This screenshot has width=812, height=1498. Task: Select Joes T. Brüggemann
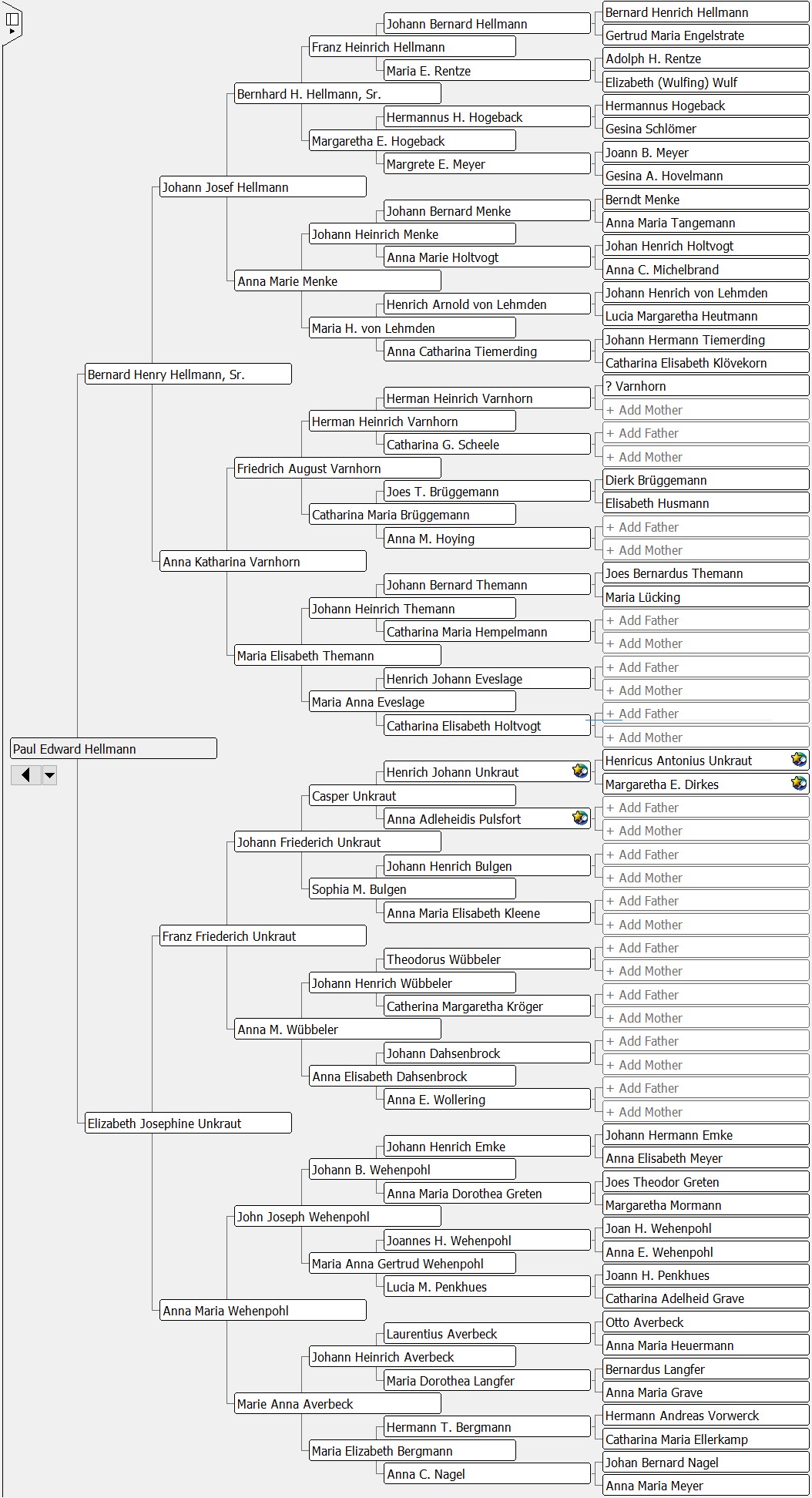click(x=487, y=491)
